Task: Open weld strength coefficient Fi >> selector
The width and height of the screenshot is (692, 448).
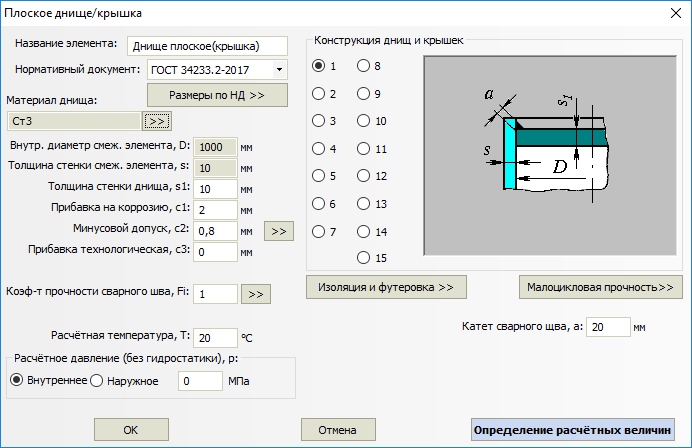Action: click(256, 294)
